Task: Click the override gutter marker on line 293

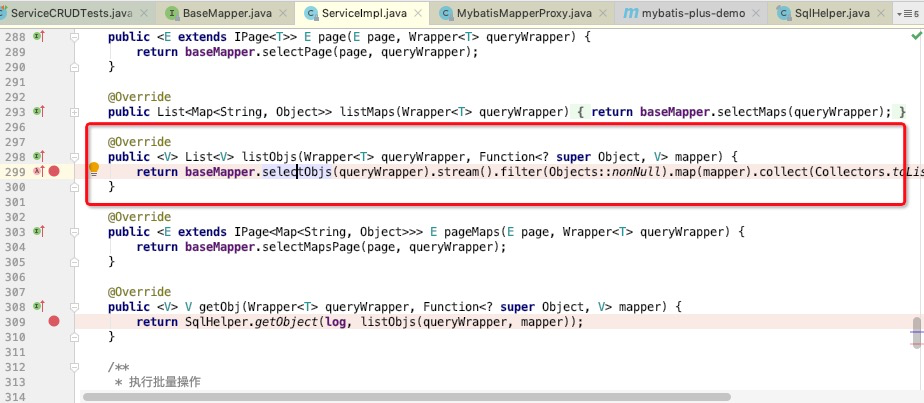Action: pos(39,112)
